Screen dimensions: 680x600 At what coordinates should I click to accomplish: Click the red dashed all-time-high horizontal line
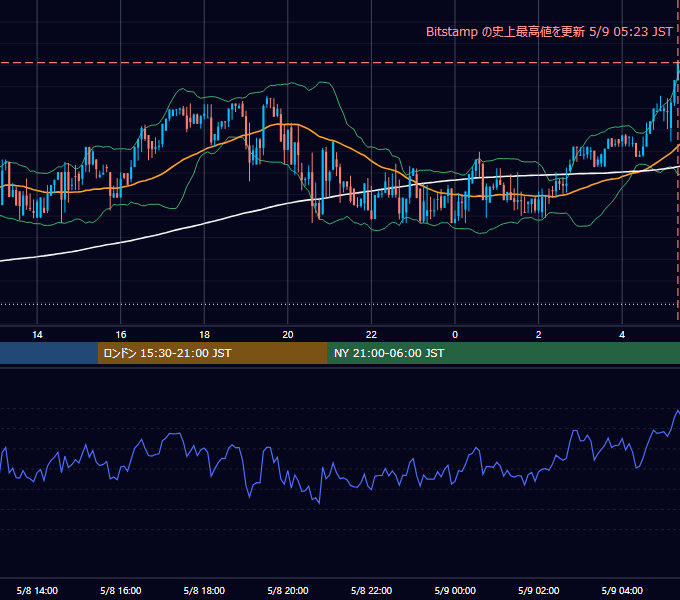point(338,63)
